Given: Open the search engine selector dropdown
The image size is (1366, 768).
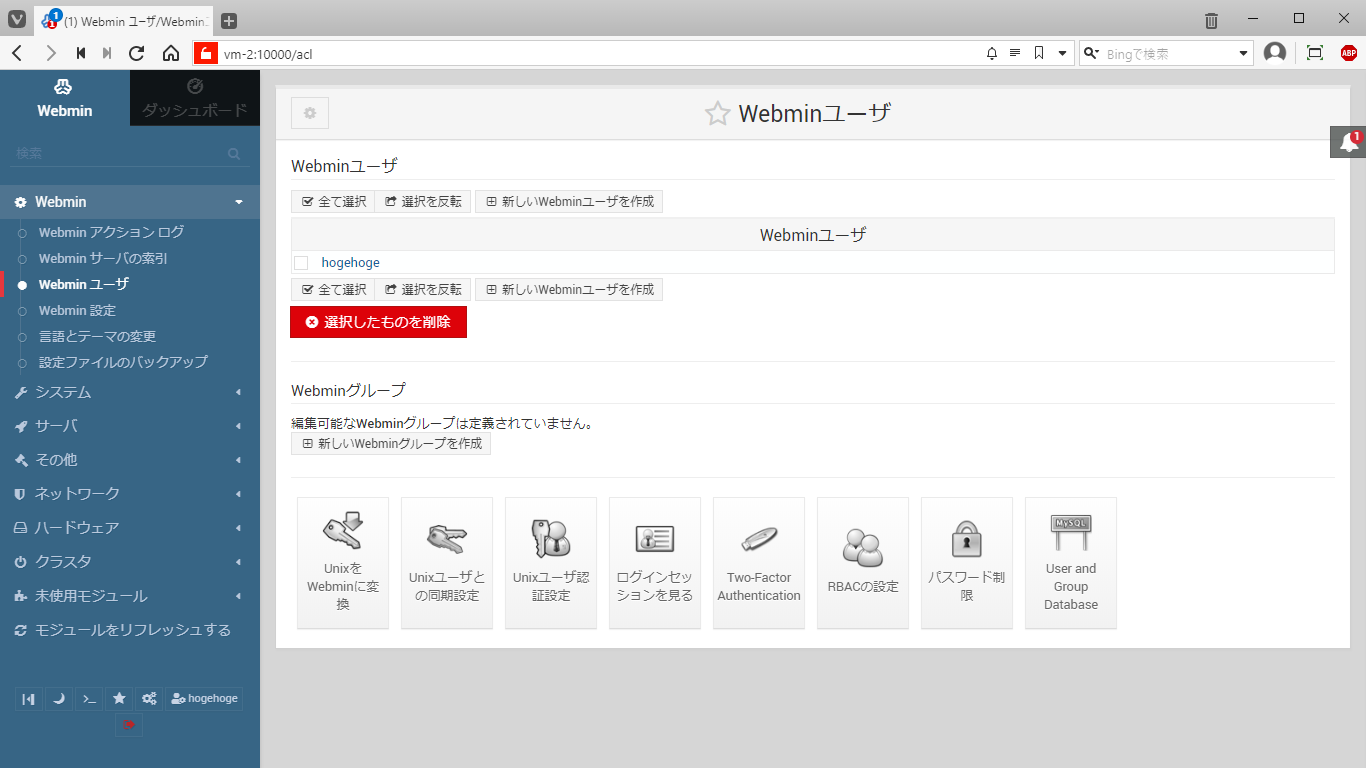Looking at the screenshot, I should pyautogui.click(x=1092, y=53).
